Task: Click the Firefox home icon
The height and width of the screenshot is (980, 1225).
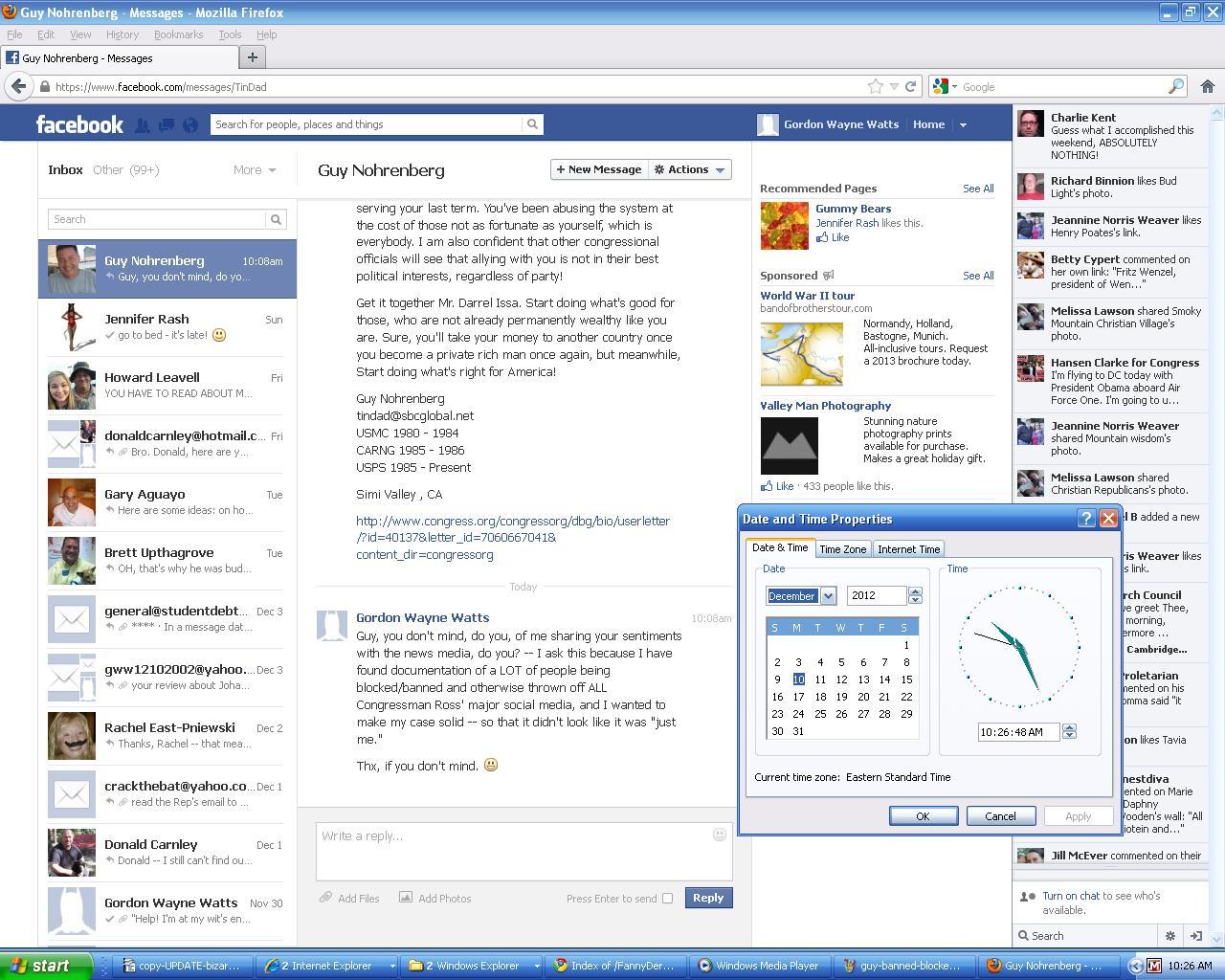Action: (x=1208, y=86)
